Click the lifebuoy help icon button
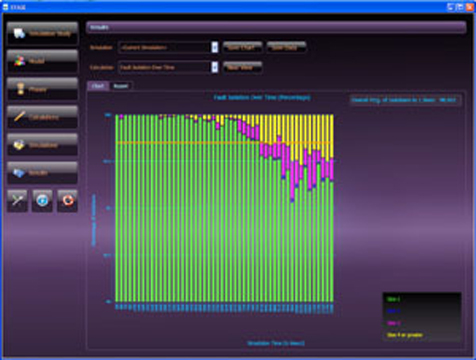This screenshot has width=476, height=360. [x=67, y=201]
